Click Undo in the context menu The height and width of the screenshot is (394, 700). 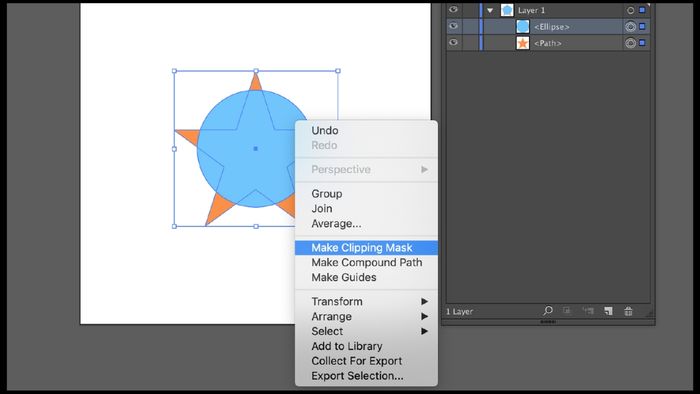tap(366, 130)
